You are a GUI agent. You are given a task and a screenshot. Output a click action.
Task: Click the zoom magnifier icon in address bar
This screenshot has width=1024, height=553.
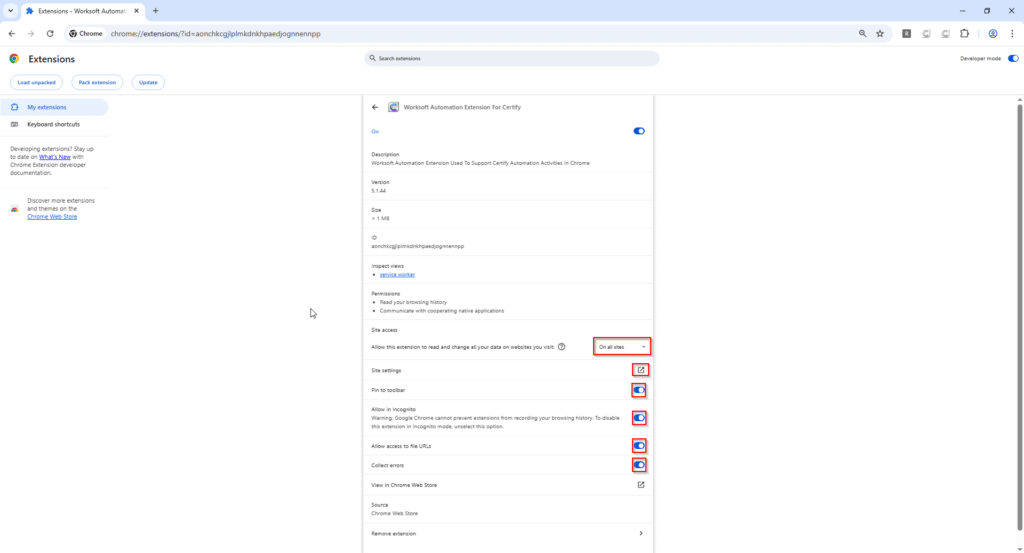point(863,33)
